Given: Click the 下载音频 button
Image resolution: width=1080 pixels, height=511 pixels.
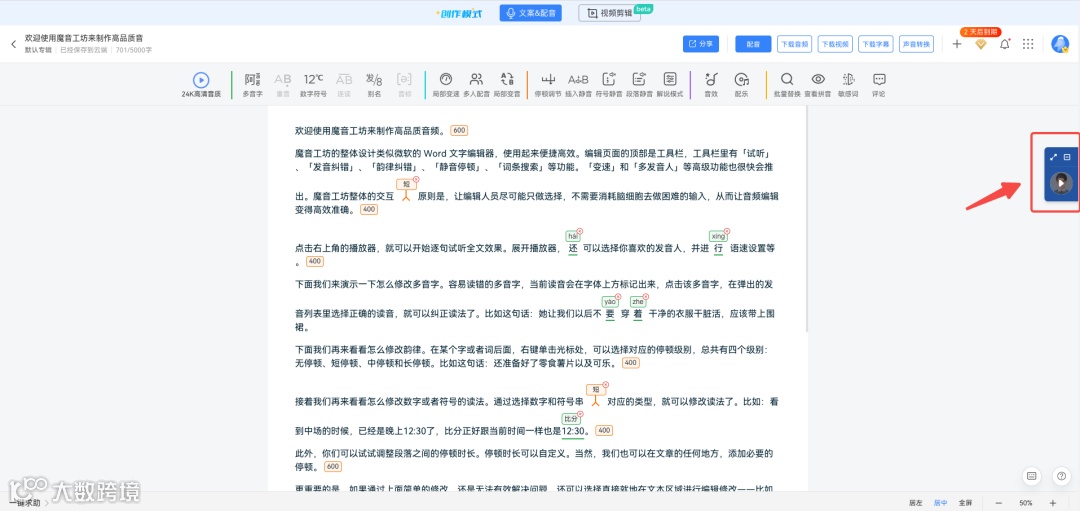Looking at the screenshot, I should (794, 44).
